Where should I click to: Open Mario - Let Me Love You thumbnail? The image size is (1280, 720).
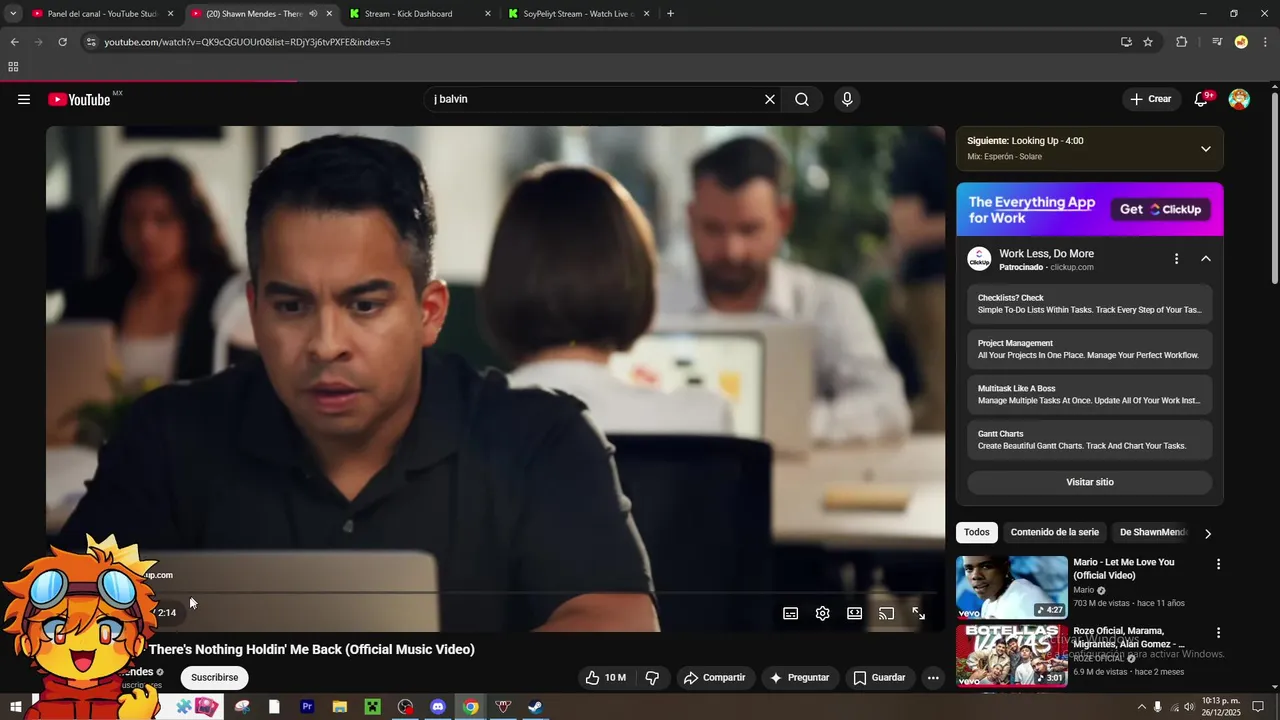pos(1011,587)
